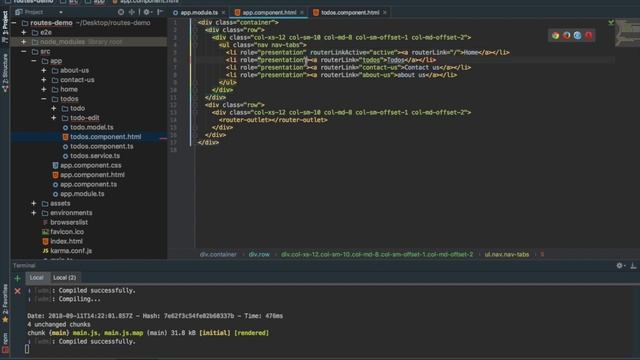
Task: Open page preview in Firefox browser
Action: pyautogui.click(x=567, y=36)
